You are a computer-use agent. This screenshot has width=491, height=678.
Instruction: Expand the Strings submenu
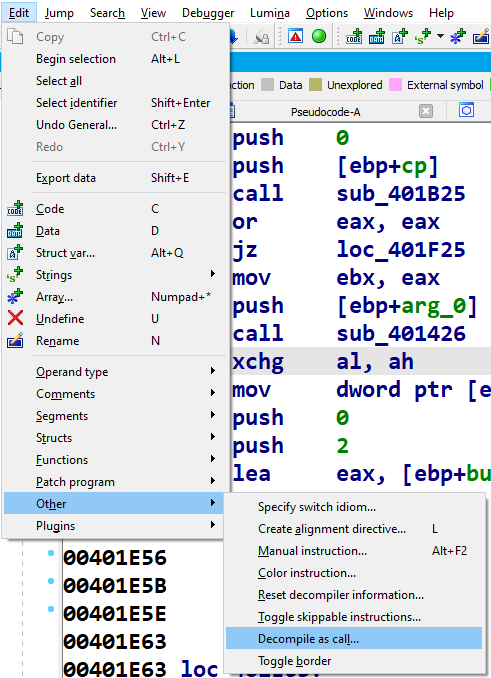(212, 274)
